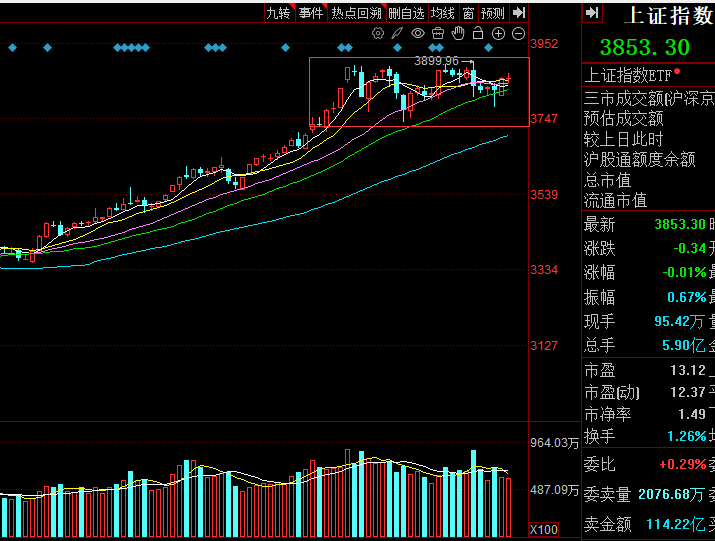
Task: Toggle the 九转 indicator
Action: tap(279, 13)
